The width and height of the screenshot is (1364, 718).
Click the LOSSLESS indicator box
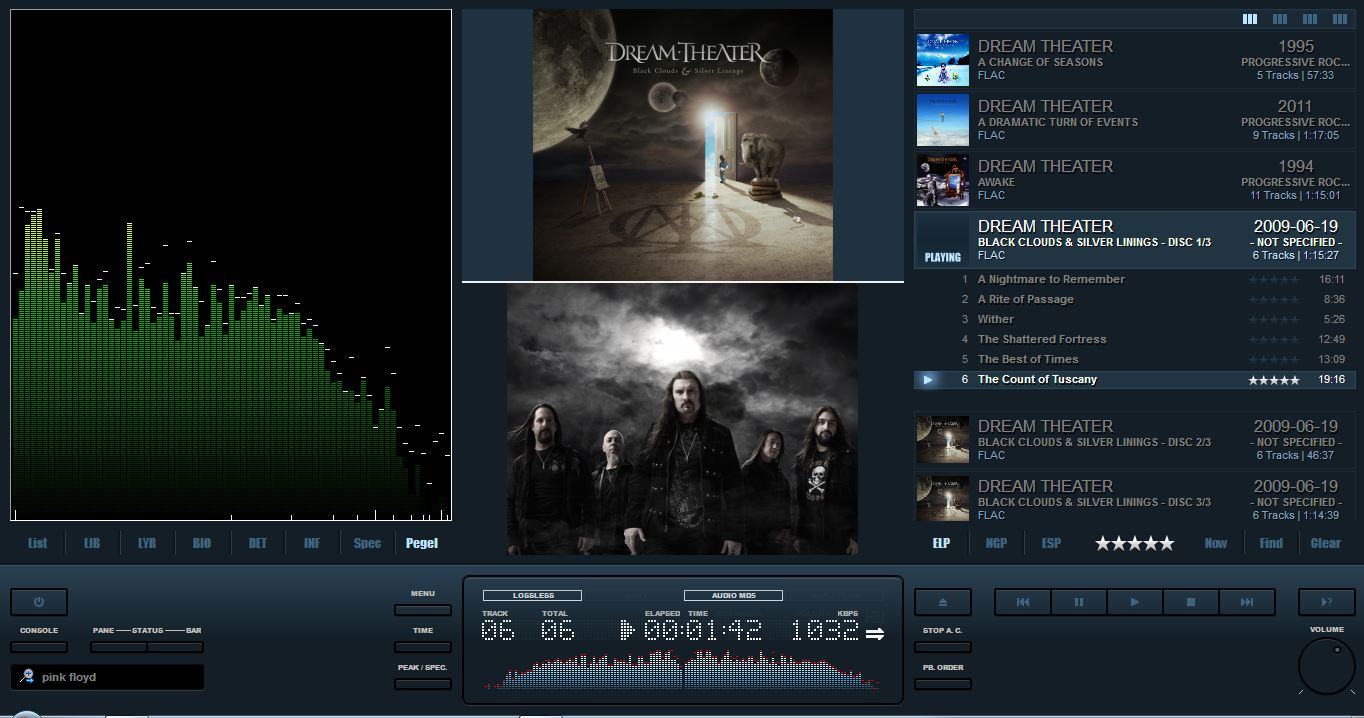[x=532, y=595]
